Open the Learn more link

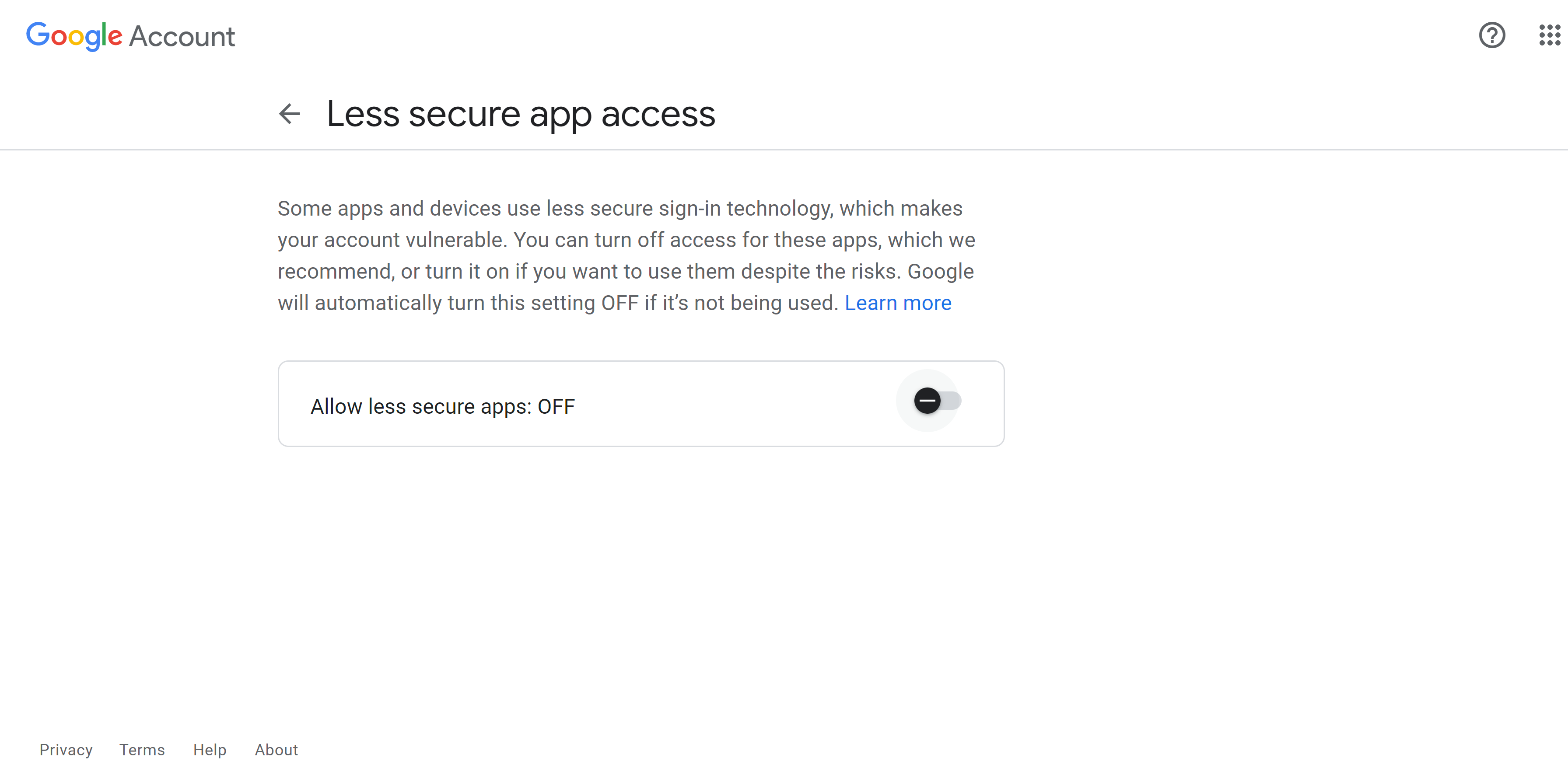pyautogui.click(x=897, y=303)
